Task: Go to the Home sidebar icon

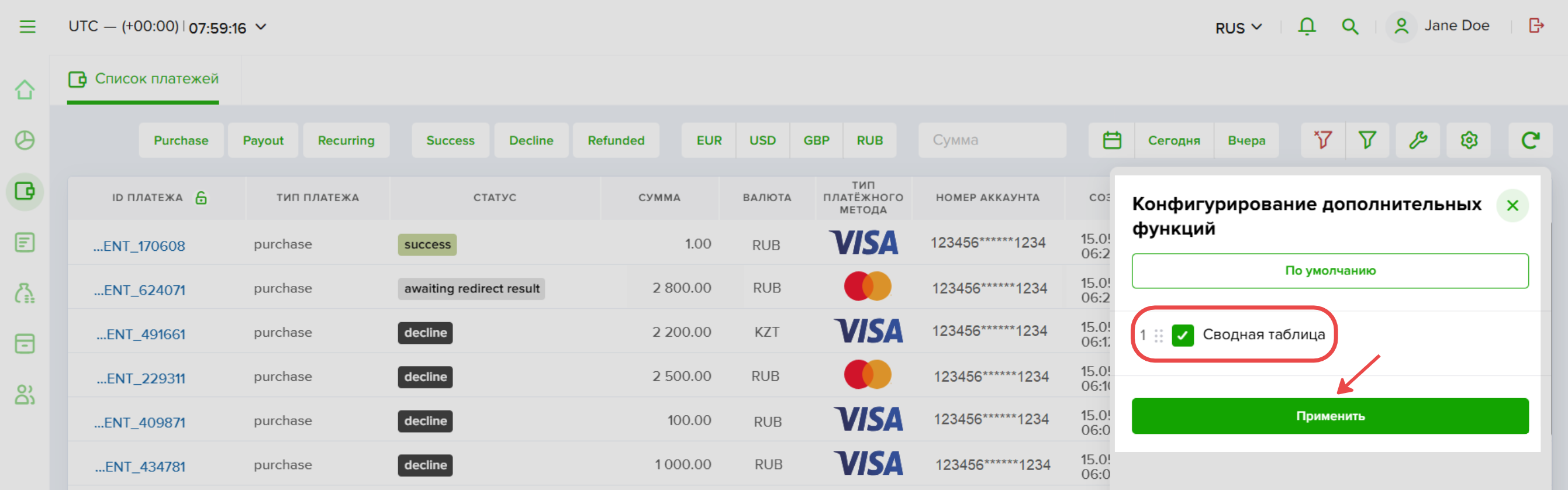Action: tap(25, 89)
